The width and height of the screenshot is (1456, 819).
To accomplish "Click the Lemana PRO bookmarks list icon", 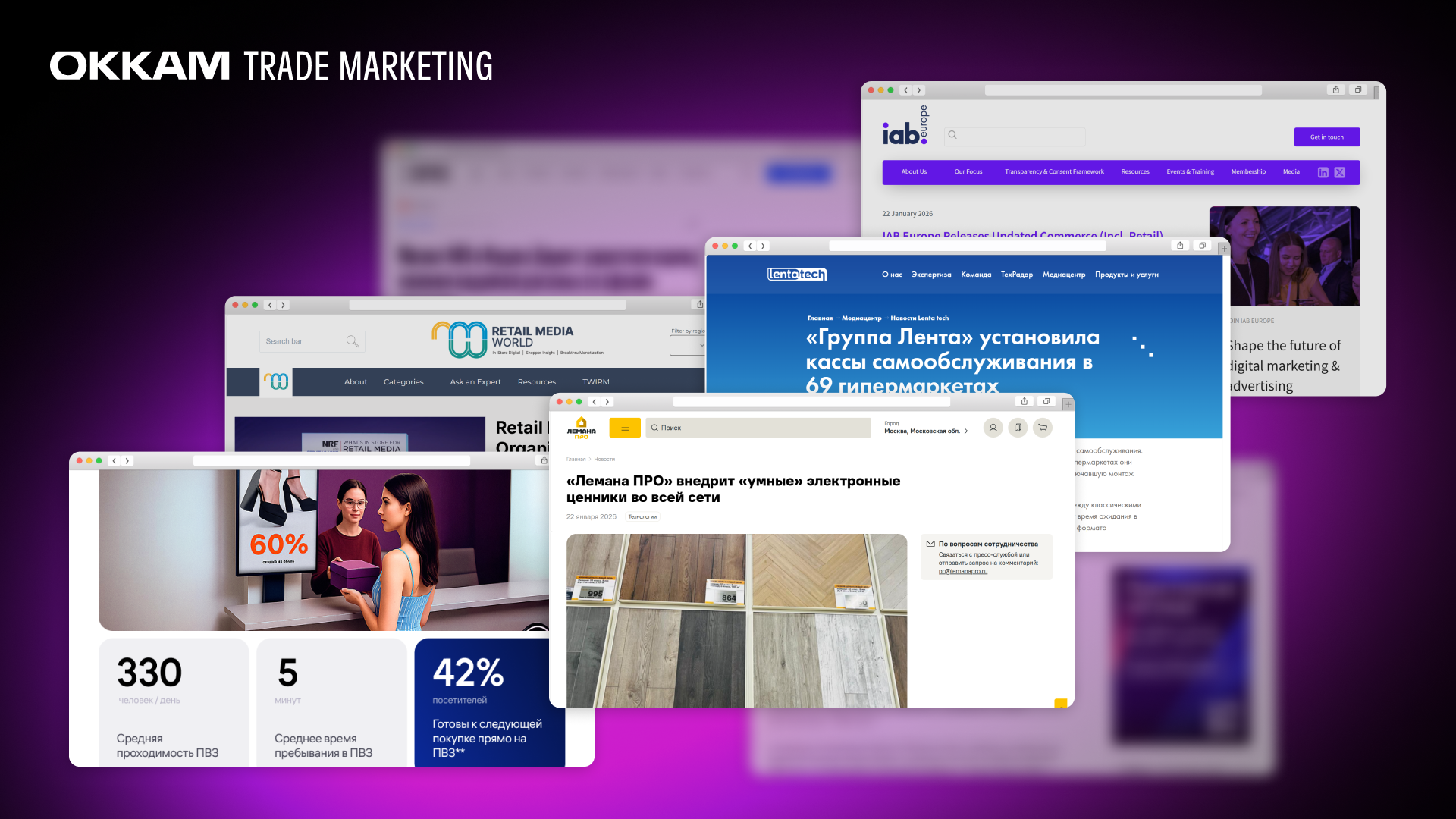I will pos(1018,428).
